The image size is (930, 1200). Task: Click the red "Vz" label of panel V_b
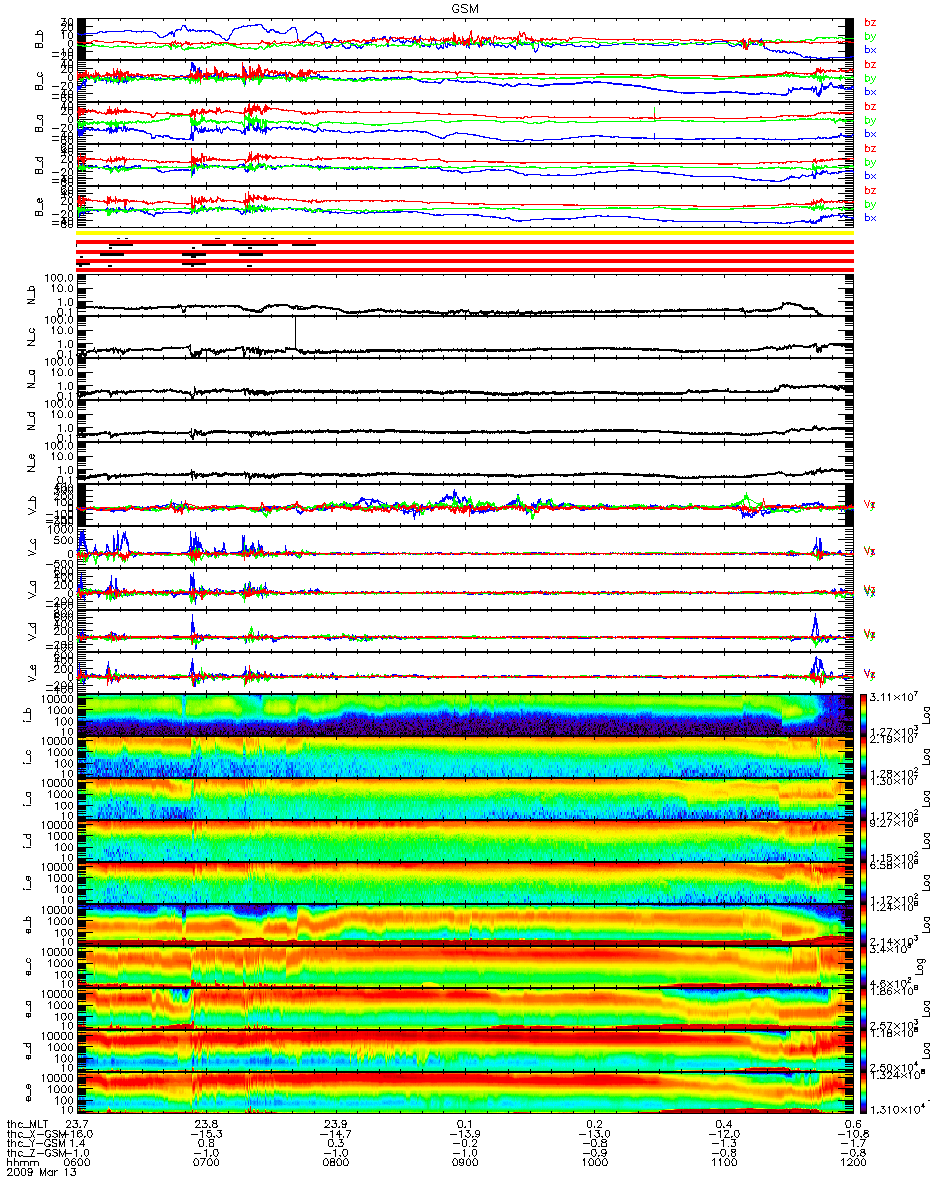click(x=870, y=505)
